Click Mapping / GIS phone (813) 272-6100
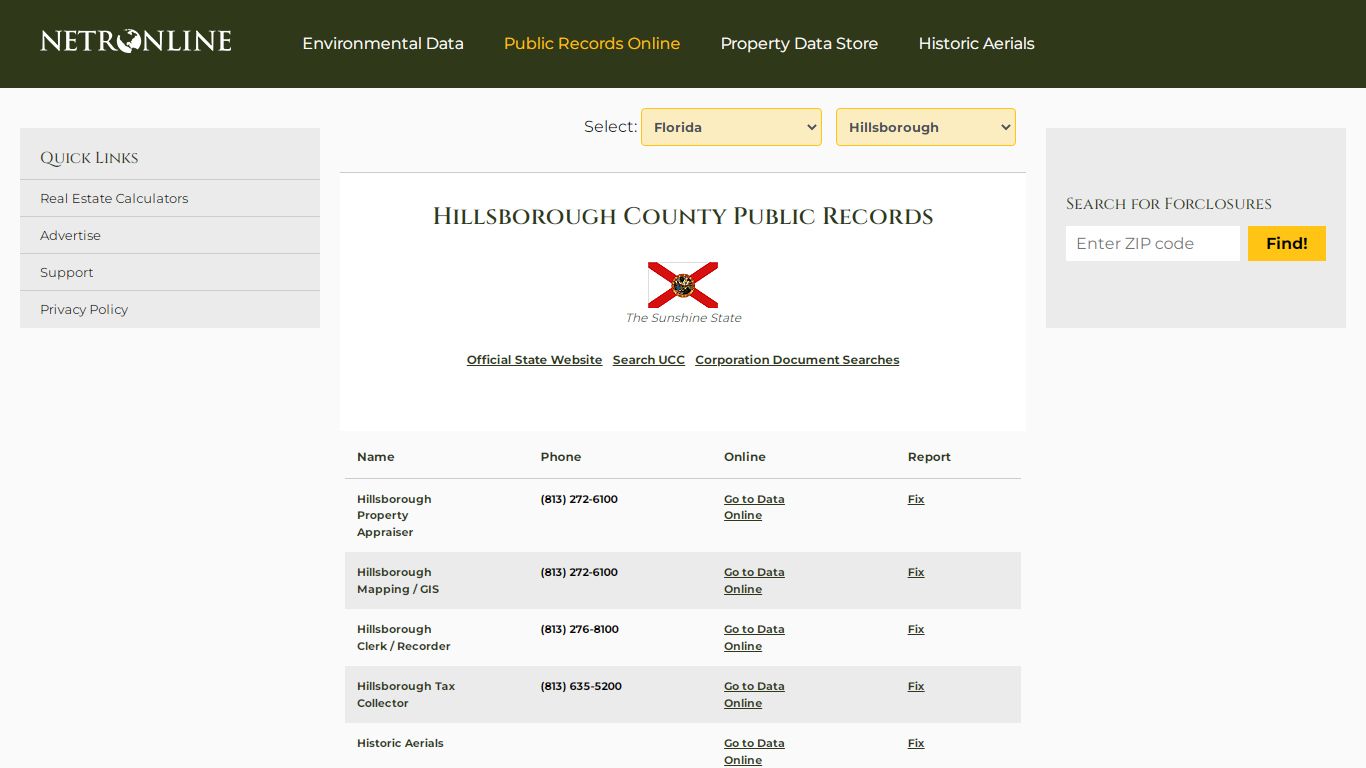 click(579, 572)
